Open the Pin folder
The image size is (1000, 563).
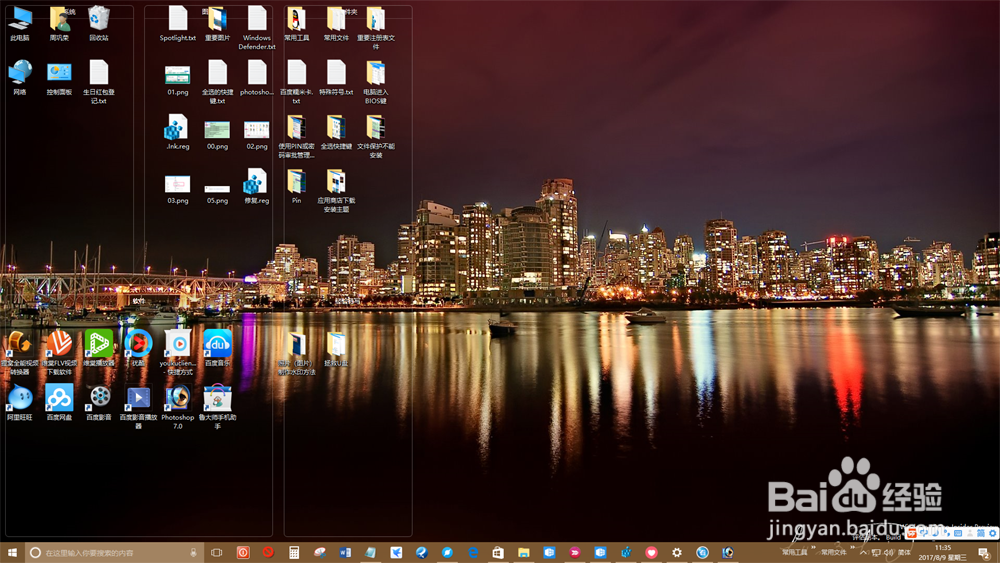297,186
